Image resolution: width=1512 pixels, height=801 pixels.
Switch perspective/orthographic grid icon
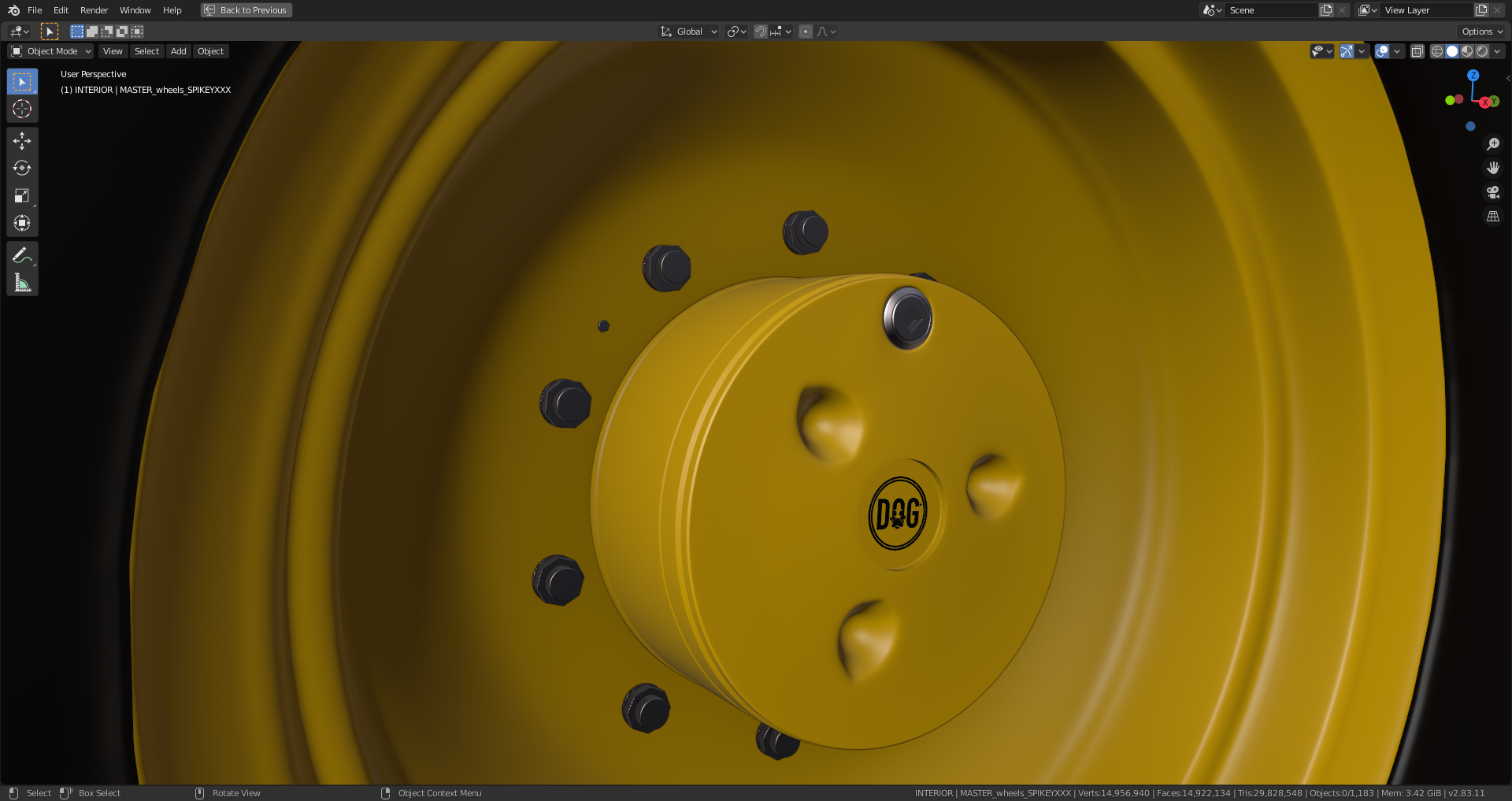click(1492, 216)
